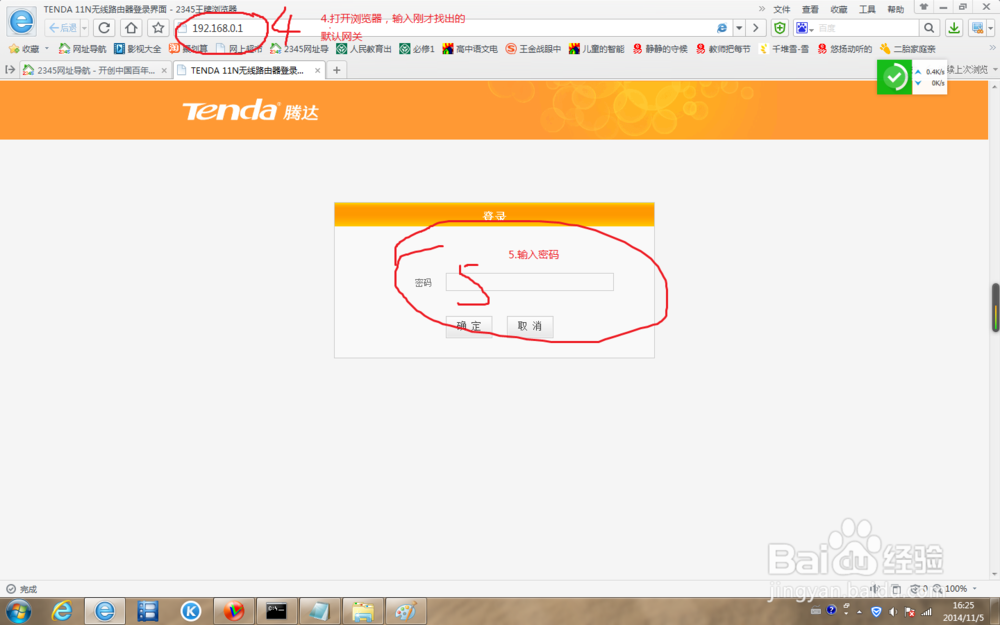The height and width of the screenshot is (625, 1000).
Task: Click the tab list toggle icon left of tabs
Action: tap(10, 70)
